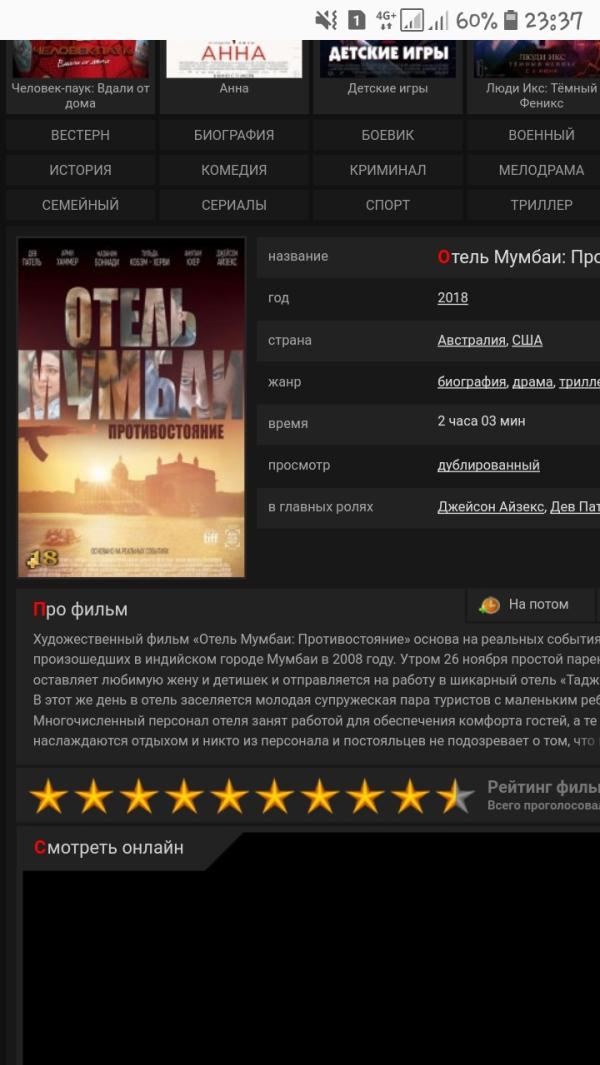Image resolution: width=600 pixels, height=1065 pixels.
Task: Add film via 'На потом' button
Action: pos(531,604)
